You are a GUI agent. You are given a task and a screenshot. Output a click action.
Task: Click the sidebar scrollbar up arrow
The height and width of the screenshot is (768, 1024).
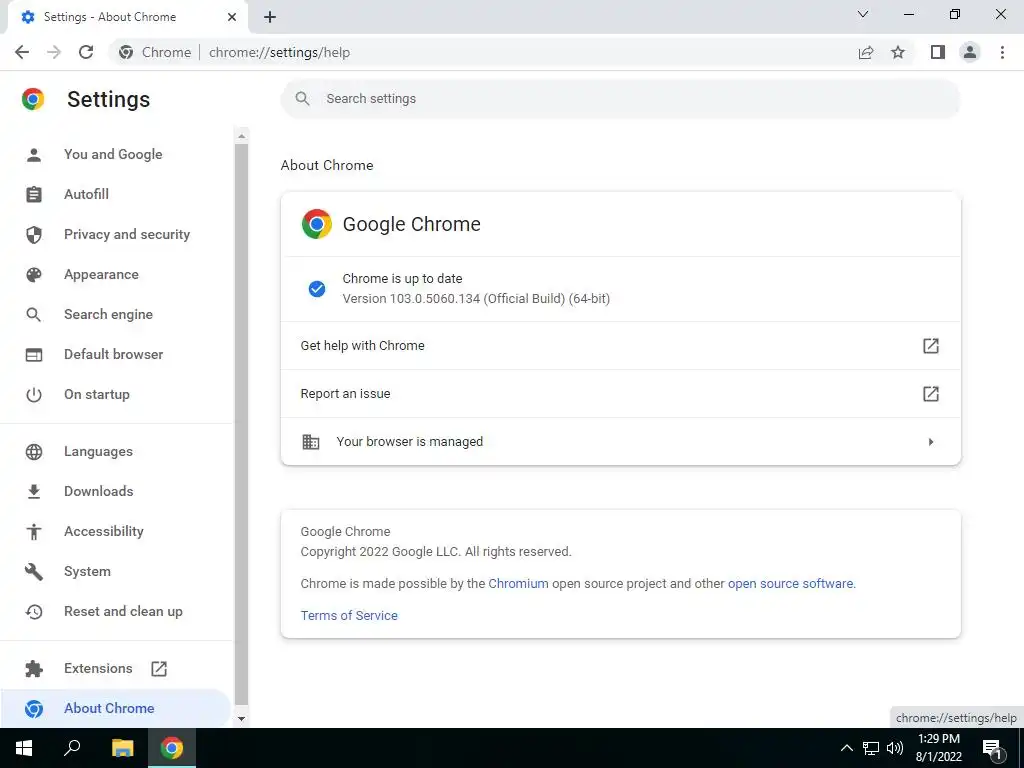[x=242, y=136]
